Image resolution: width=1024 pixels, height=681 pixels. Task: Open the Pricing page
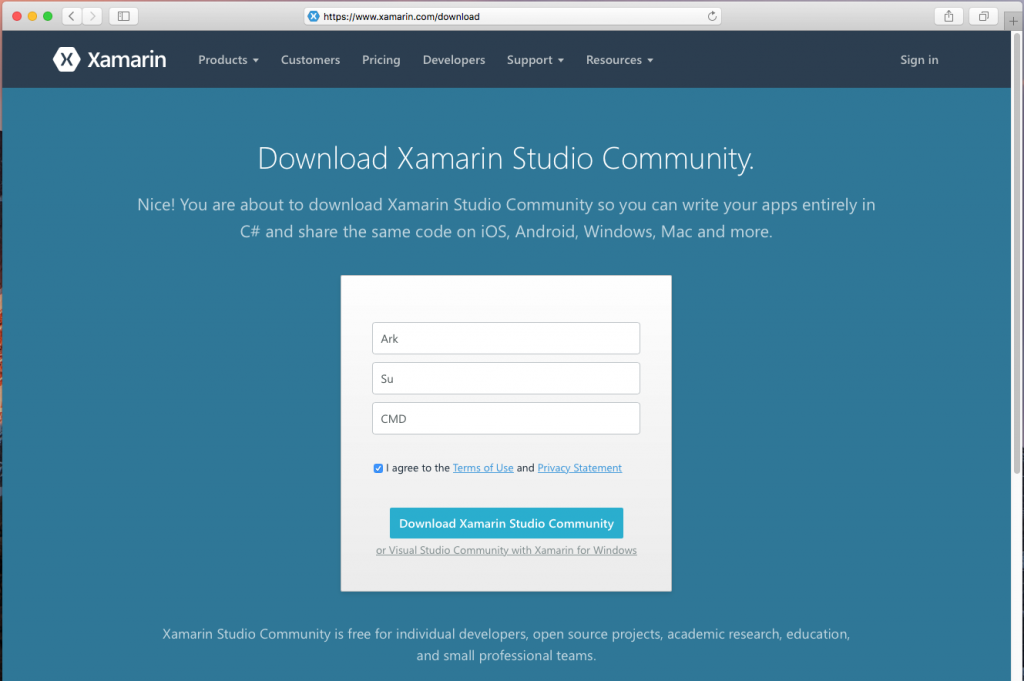tap(381, 60)
